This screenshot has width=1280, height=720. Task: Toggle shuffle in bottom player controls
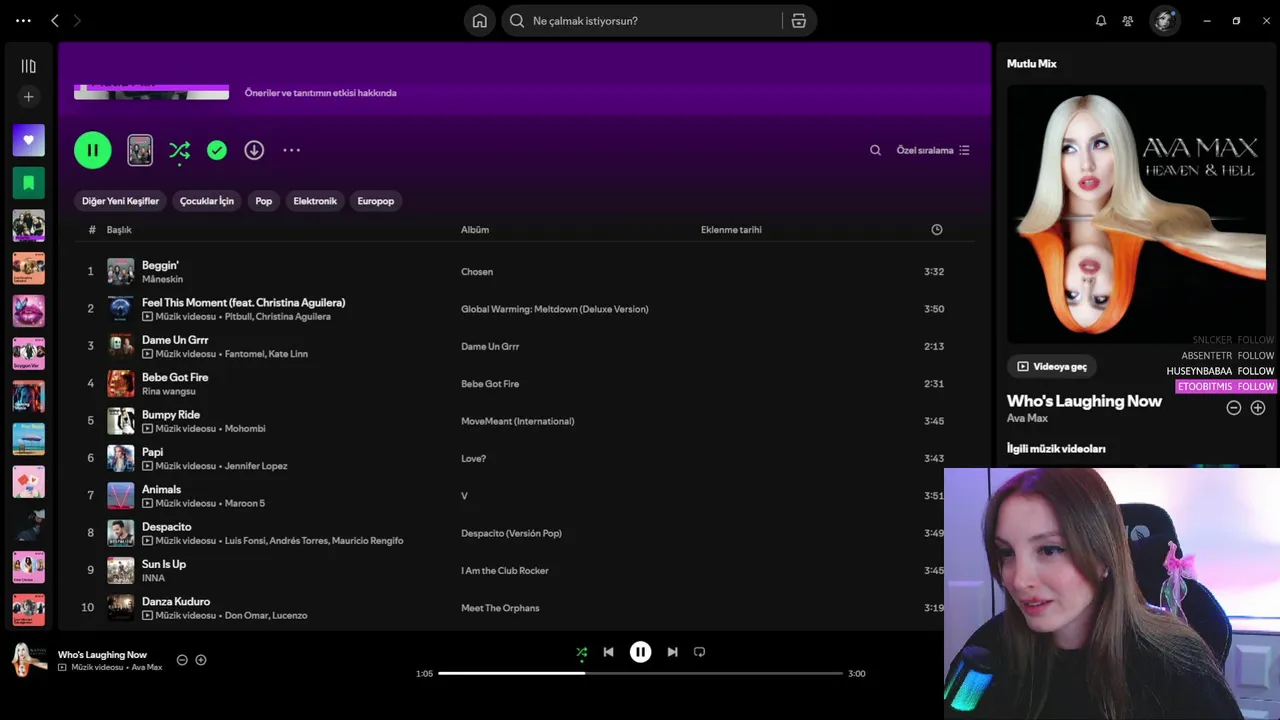(x=582, y=652)
